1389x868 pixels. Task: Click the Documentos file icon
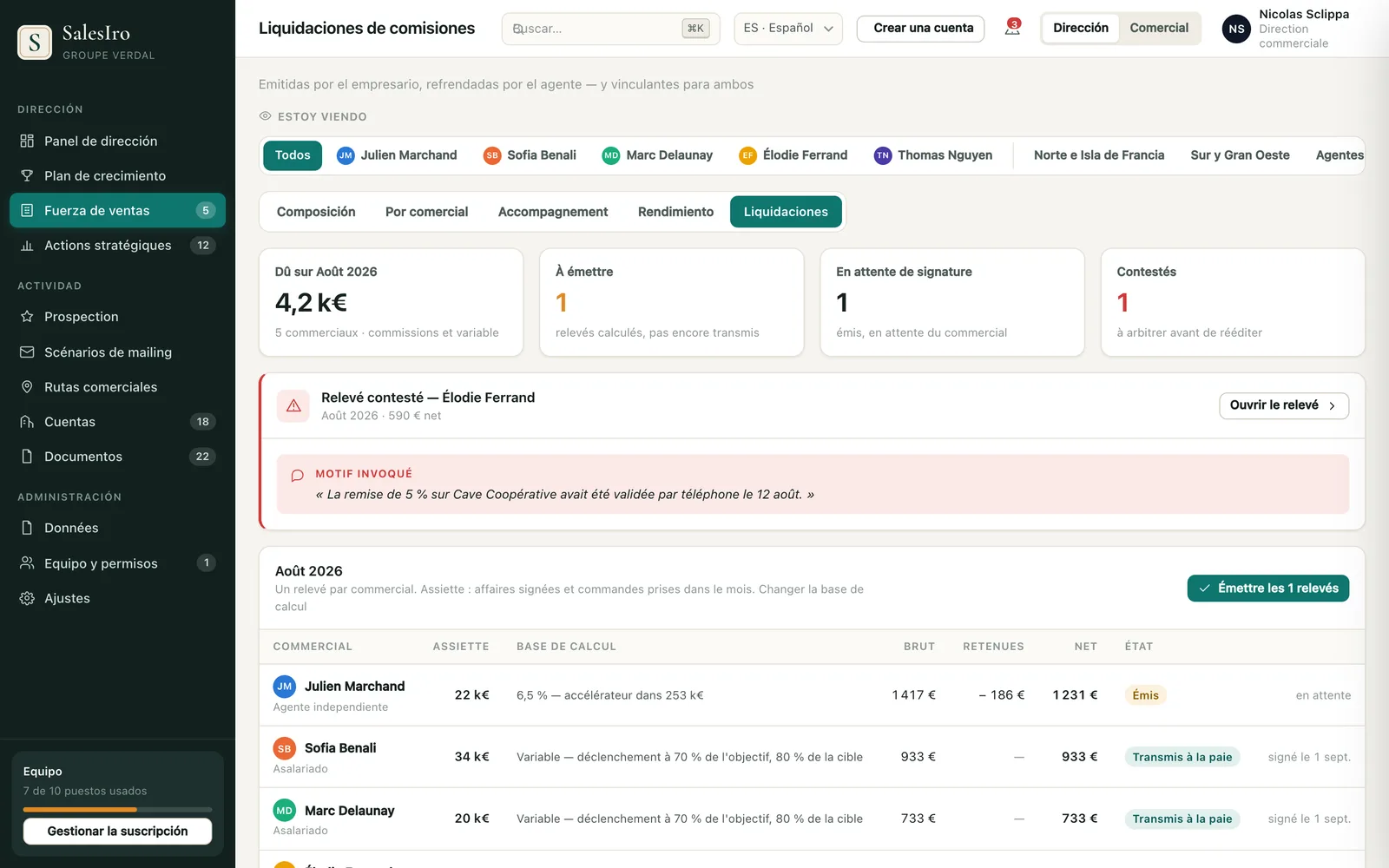[27, 457]
